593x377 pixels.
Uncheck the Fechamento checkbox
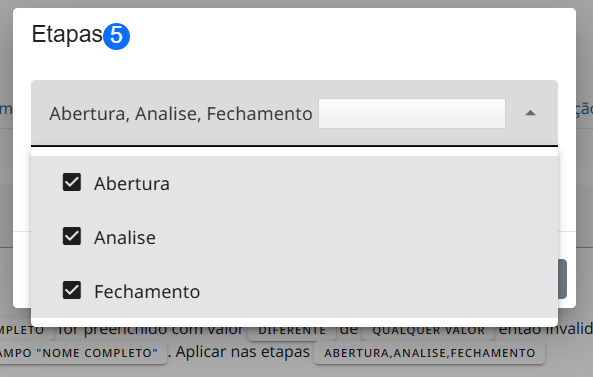72,290
